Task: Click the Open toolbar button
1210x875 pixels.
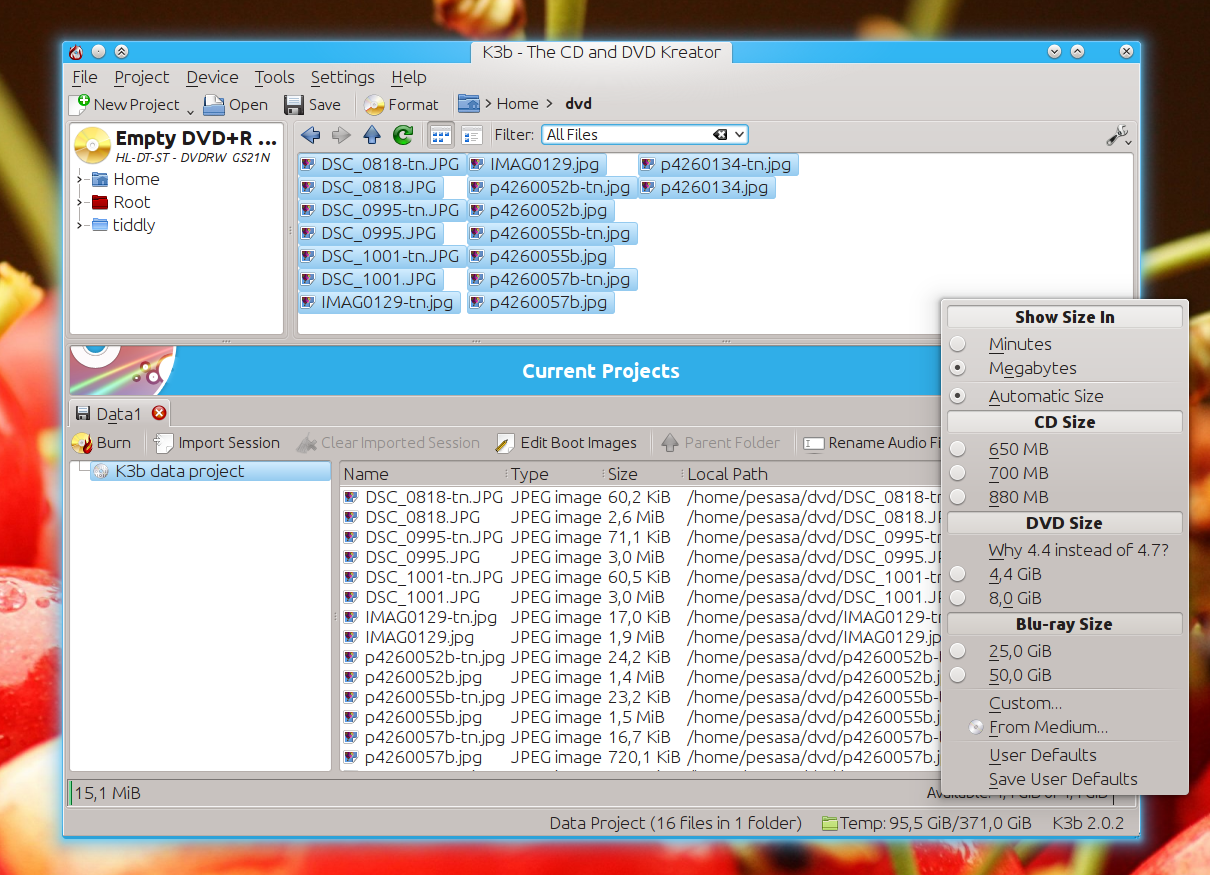Action: click(236, 104)
